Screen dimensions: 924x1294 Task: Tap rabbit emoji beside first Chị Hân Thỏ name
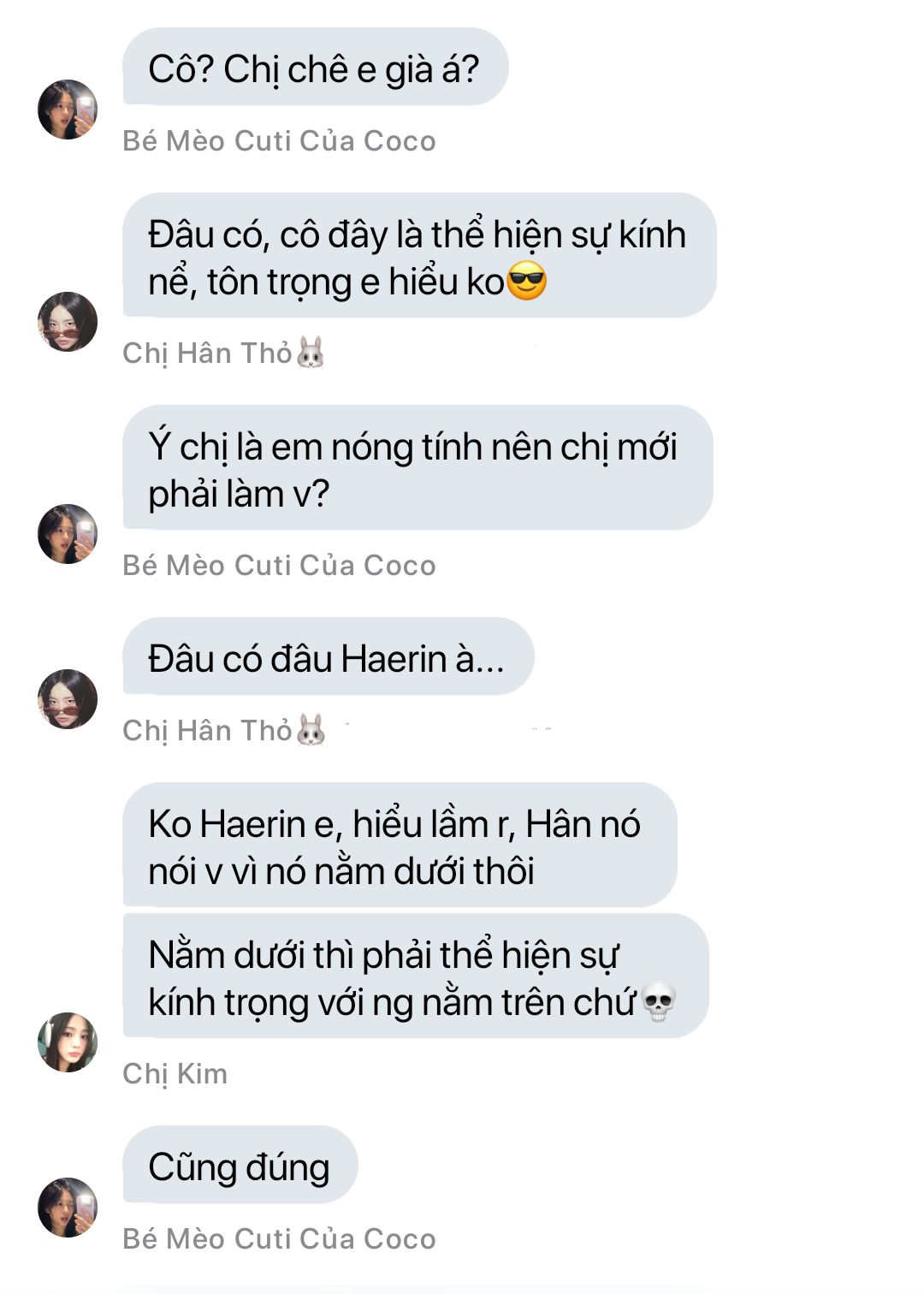(x=311, y=353)
